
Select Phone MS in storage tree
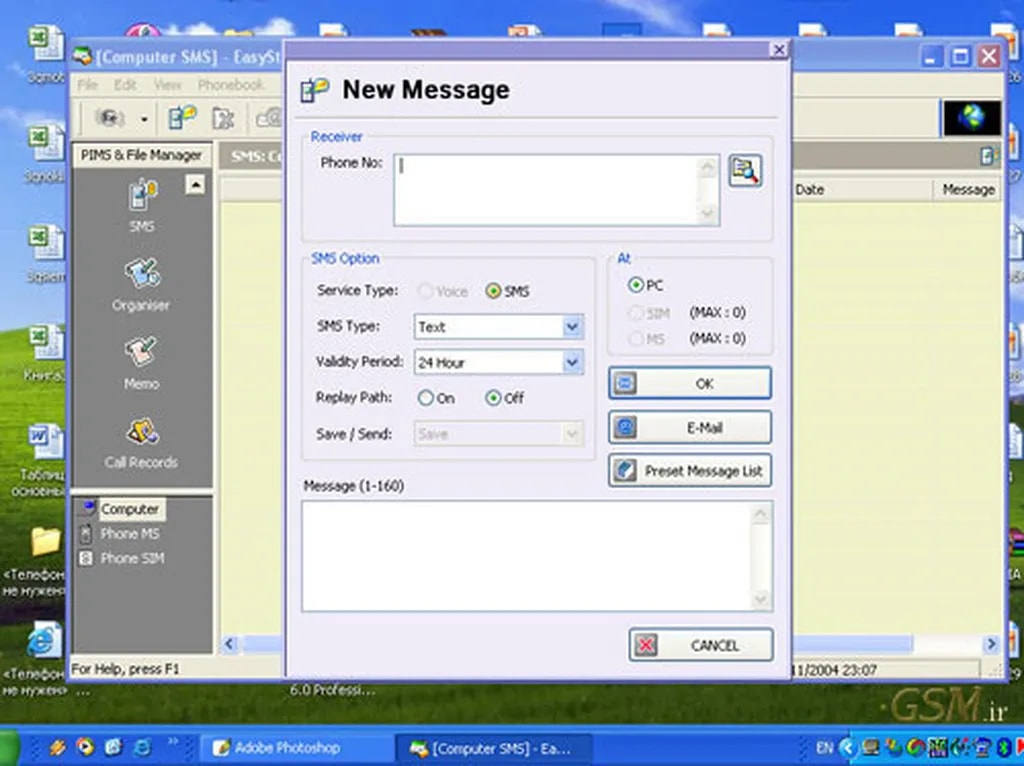click(129, 534)
